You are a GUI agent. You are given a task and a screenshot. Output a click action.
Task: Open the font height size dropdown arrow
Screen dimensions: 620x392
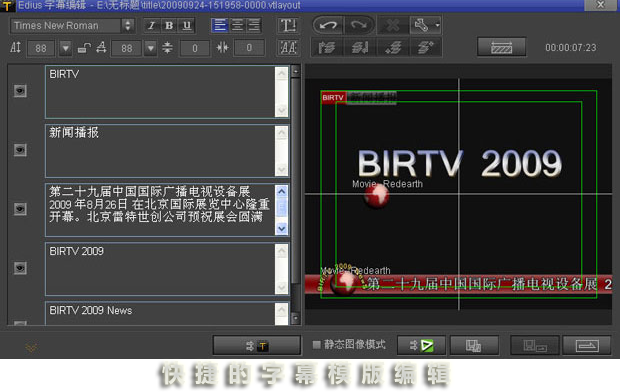pyautogui.click(x=66, y=48)
